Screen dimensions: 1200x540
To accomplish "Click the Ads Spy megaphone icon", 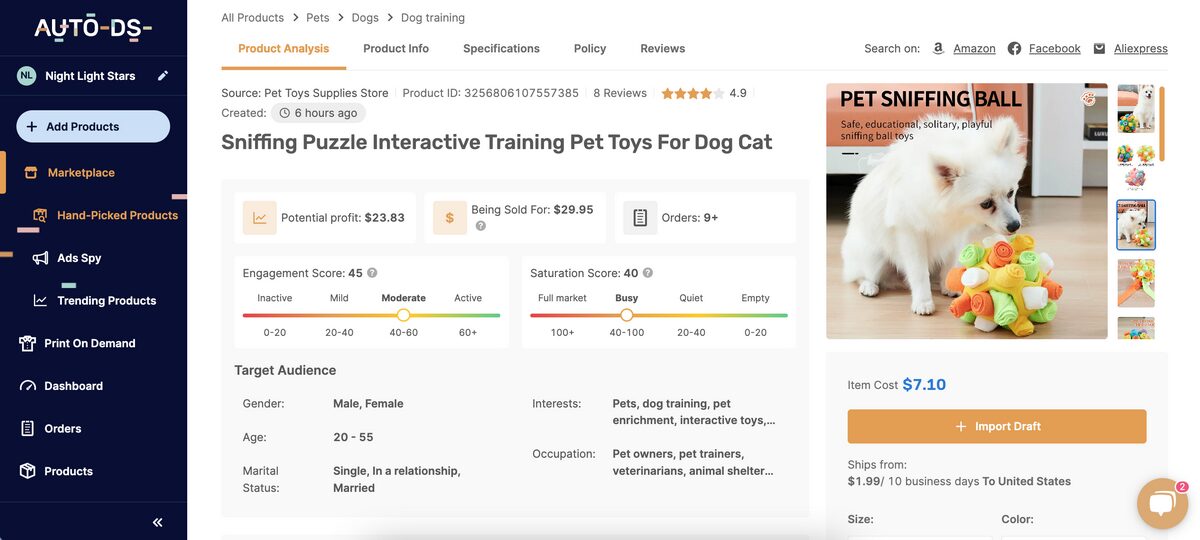I will pyautogui.click(x=40, y=258).
